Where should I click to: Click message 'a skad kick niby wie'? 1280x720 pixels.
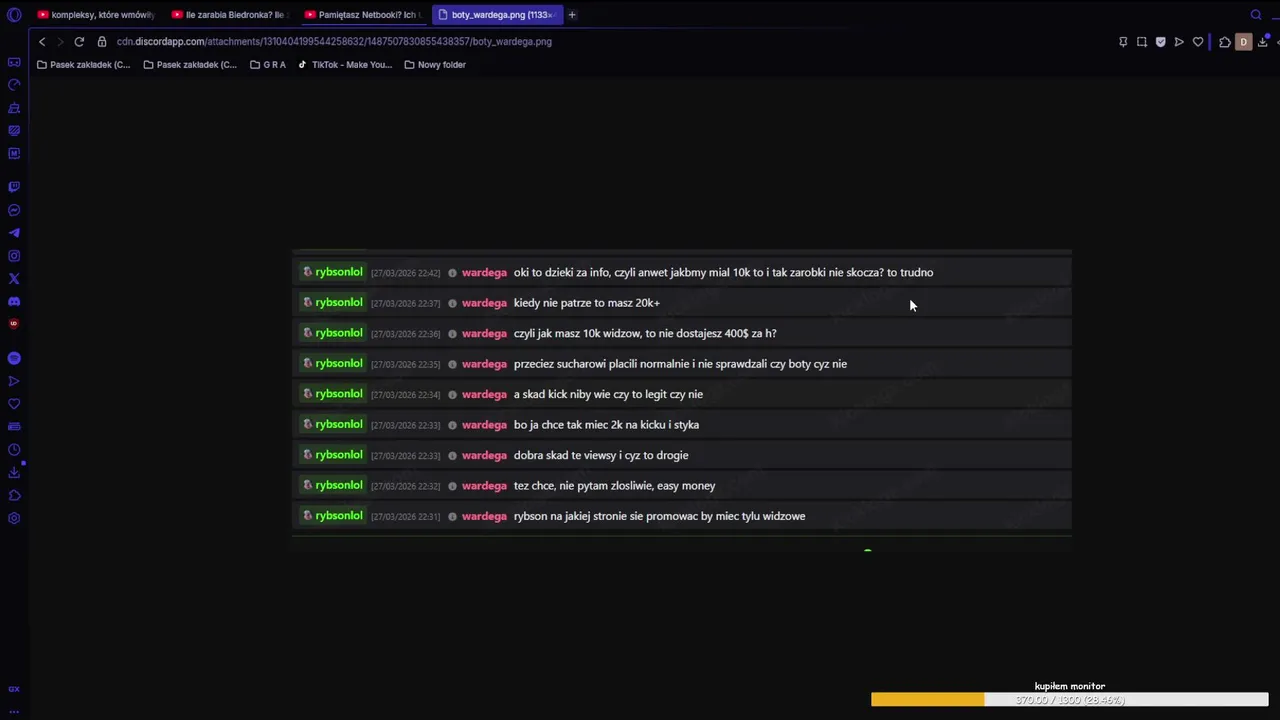(x=608, y=394)
